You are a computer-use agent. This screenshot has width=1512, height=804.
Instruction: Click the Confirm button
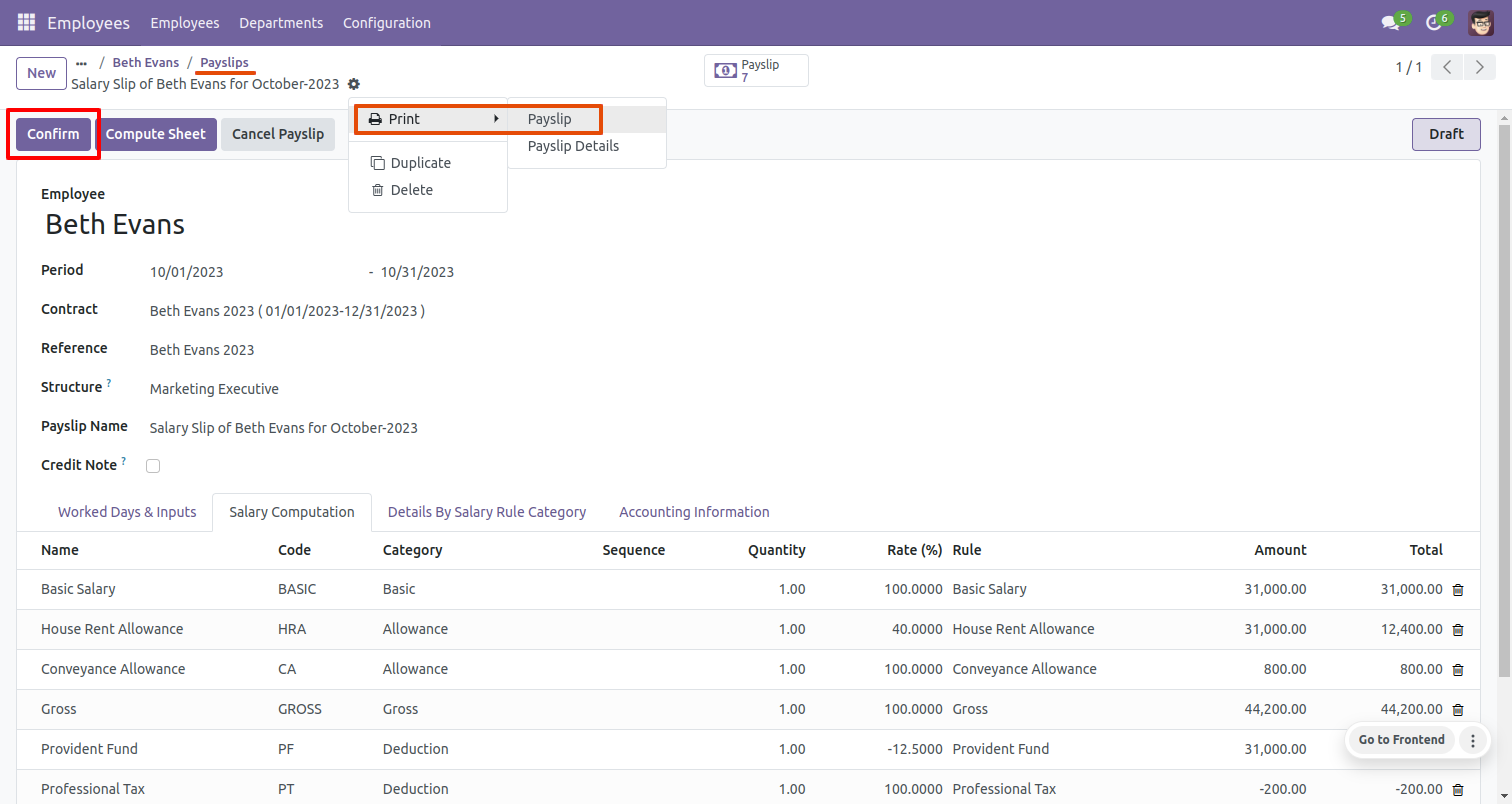53,134
